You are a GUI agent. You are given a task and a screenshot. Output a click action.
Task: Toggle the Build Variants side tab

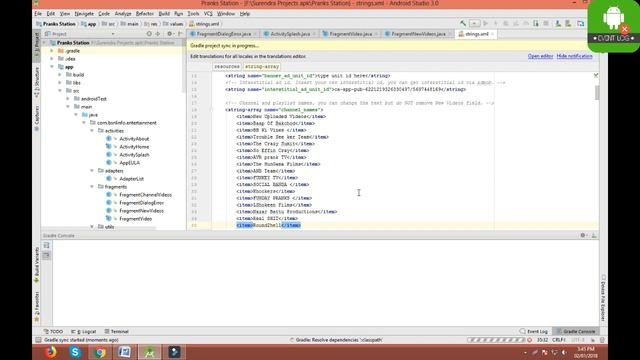click(x=36, y=265)
